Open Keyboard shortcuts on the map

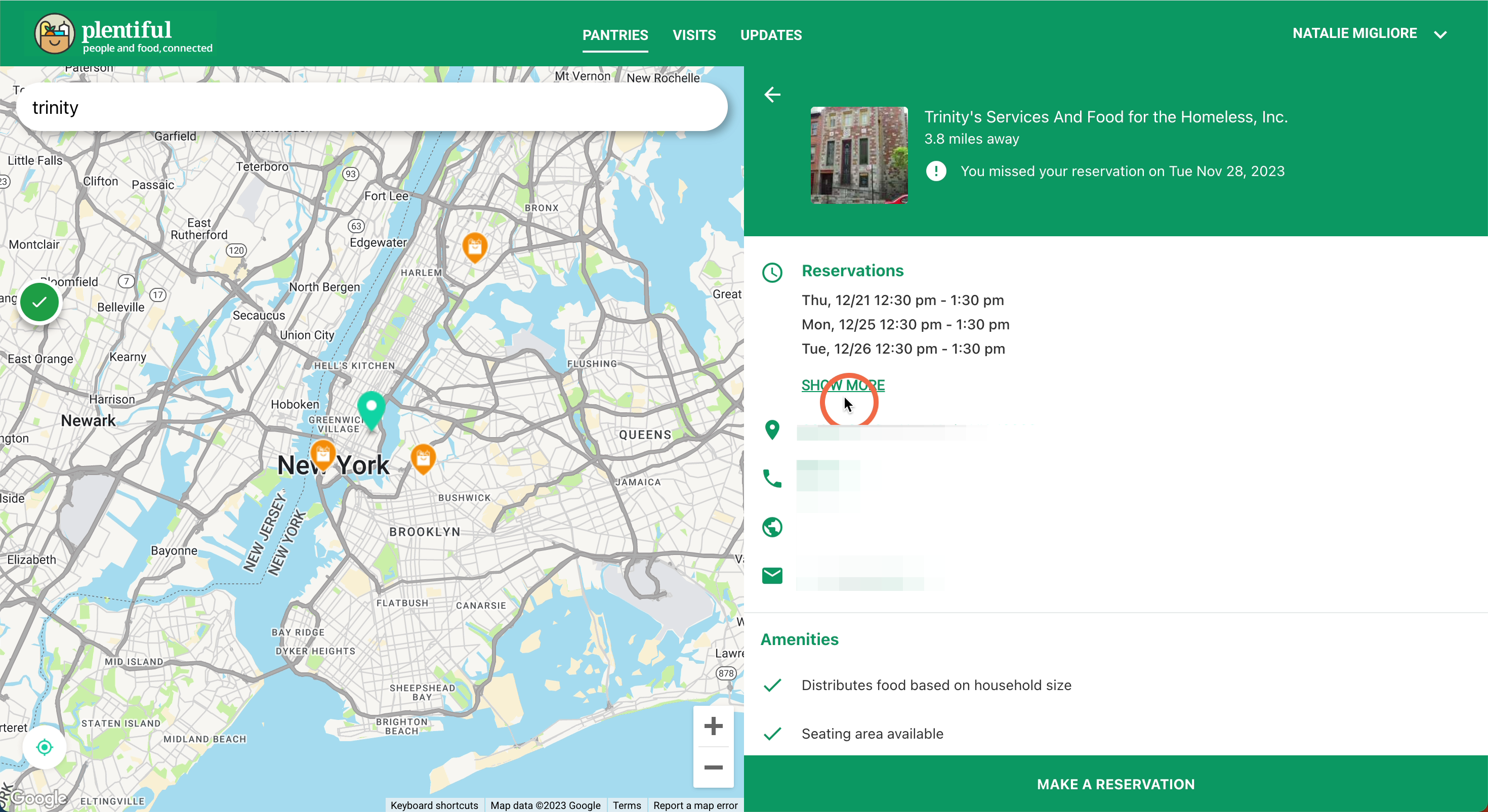[434, 805]
